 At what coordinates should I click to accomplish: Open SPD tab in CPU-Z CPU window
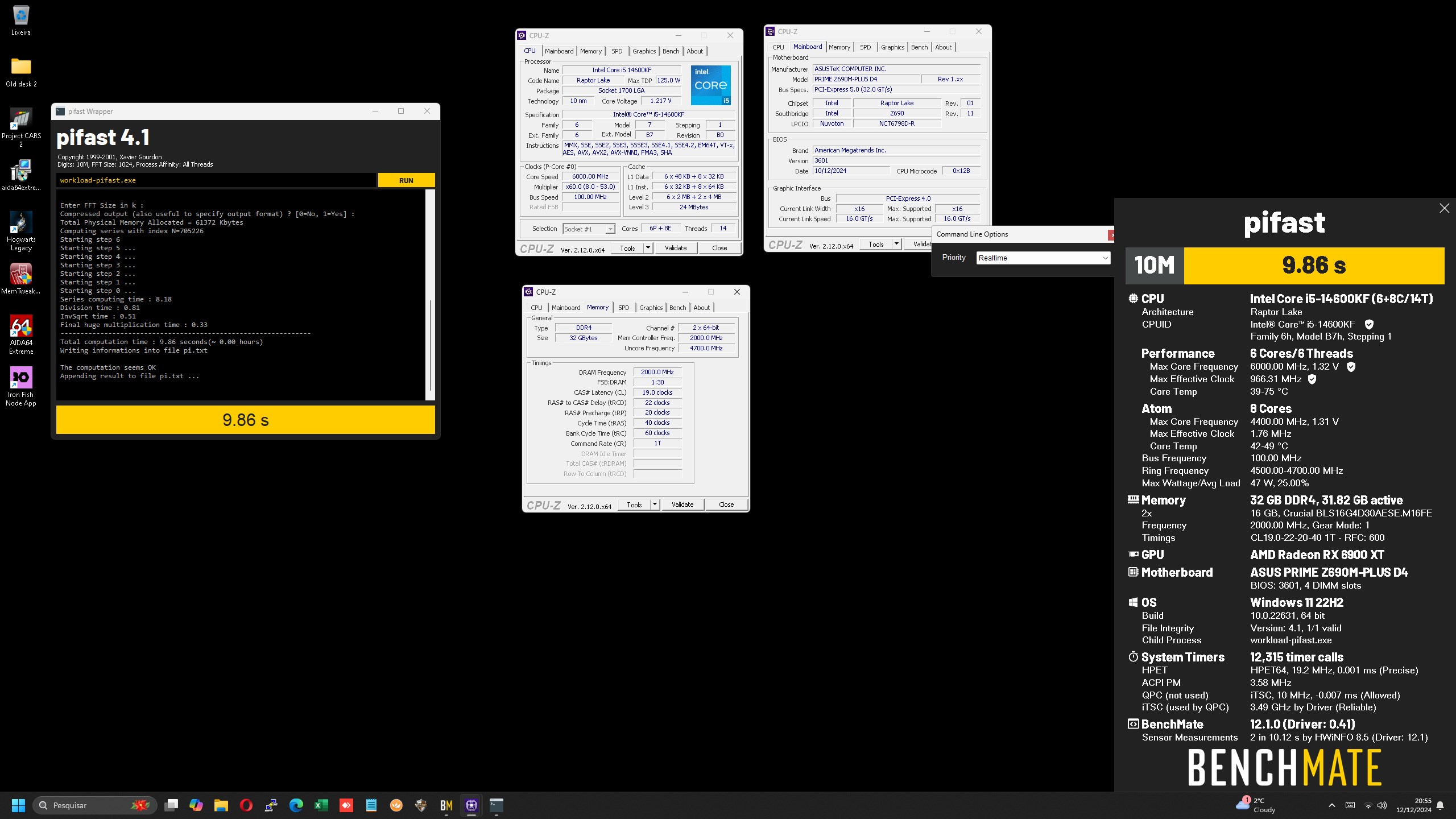617,51
